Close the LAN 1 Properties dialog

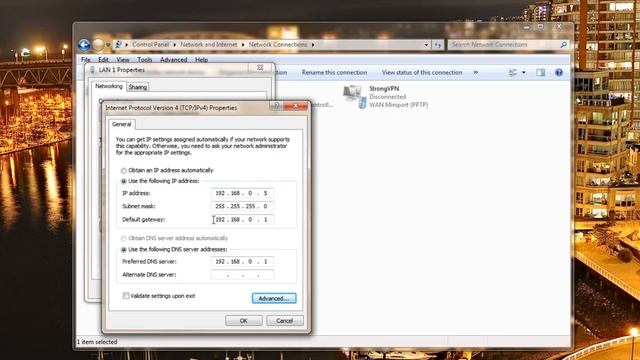coord(260,68)
